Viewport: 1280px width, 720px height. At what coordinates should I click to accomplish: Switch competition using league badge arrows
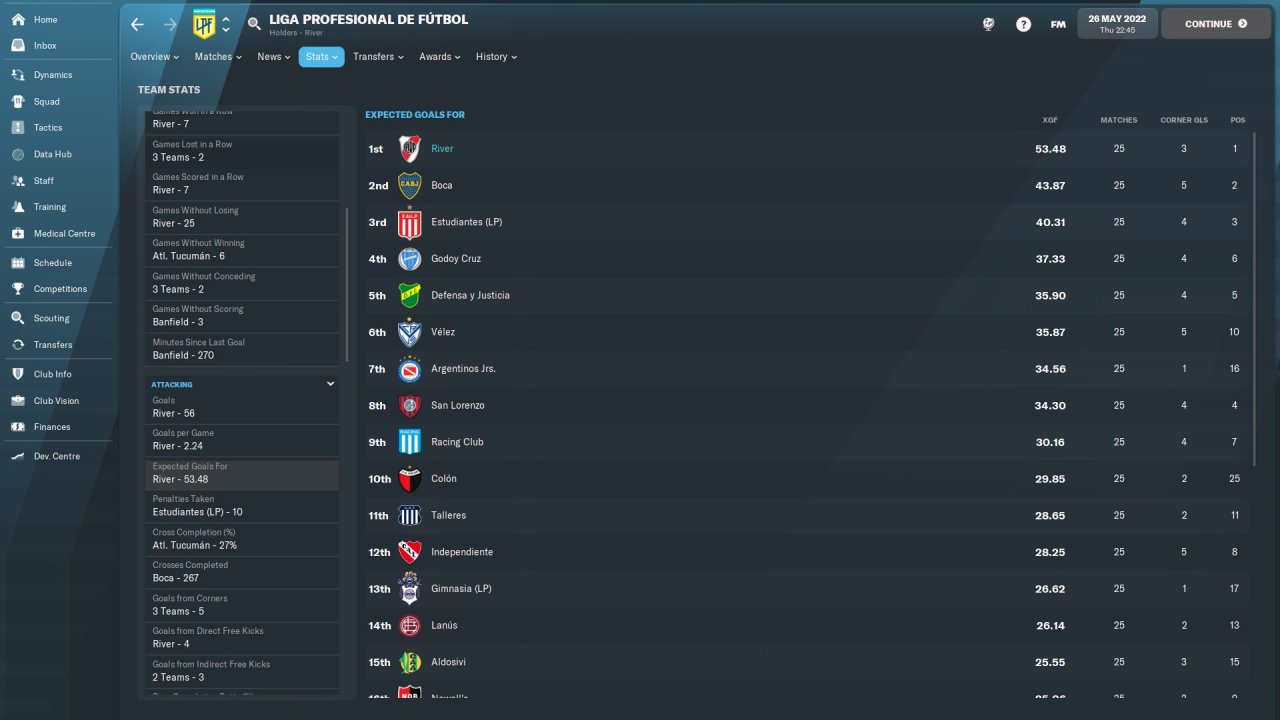pos(226,24)
